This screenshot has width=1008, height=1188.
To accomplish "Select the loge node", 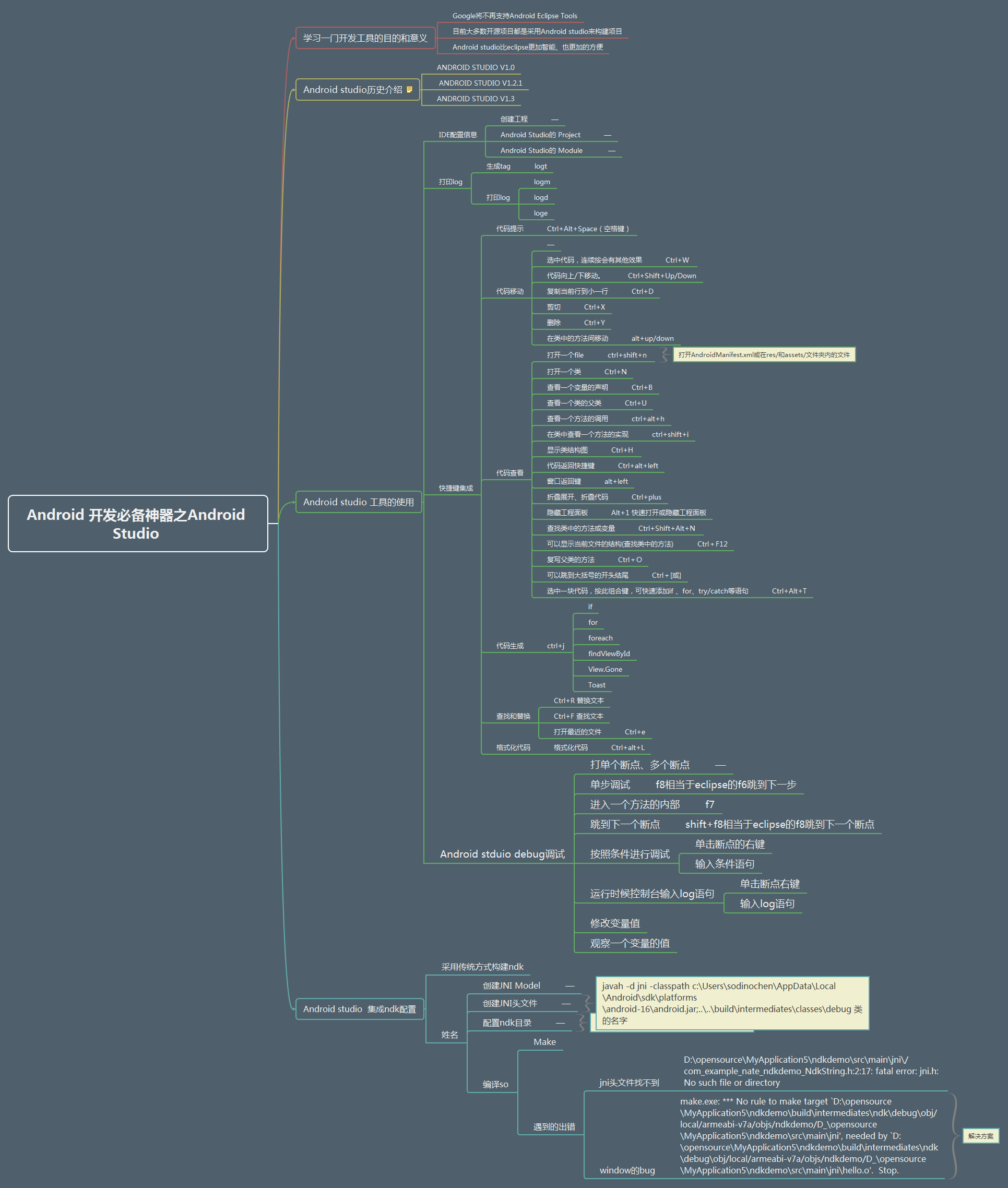I will 541,213.
